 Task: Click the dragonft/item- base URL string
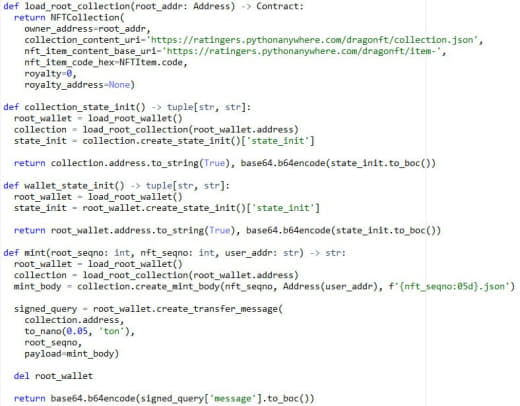click(304, 51)
